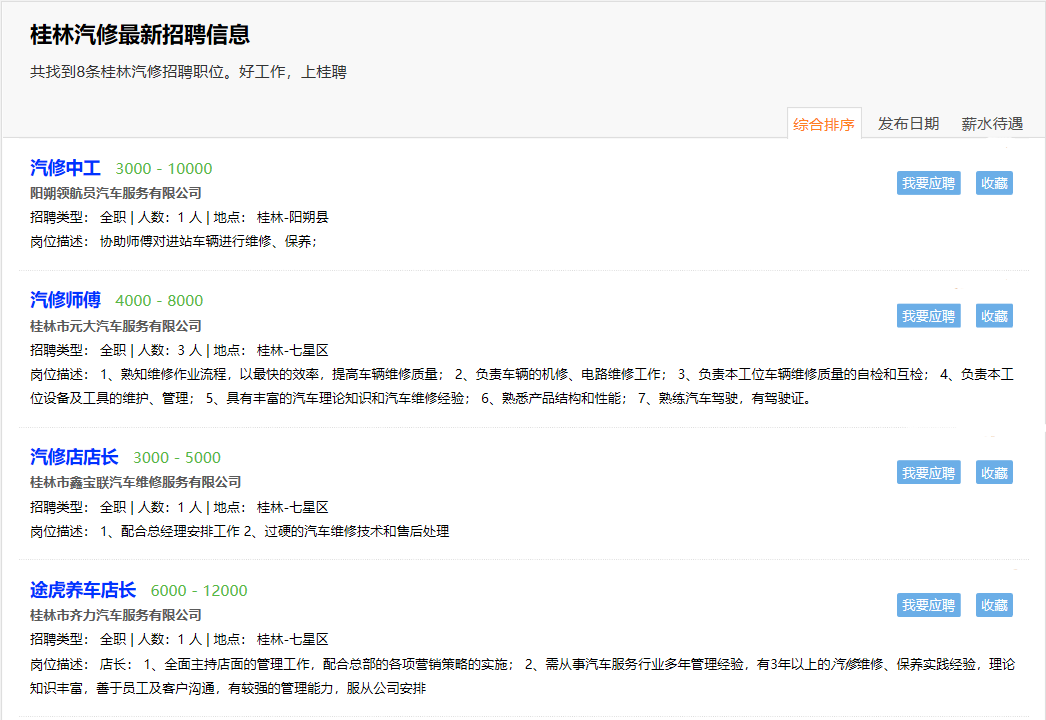
Task: Open the 途虎养车店长 job title link
Action: click(83, 590)
